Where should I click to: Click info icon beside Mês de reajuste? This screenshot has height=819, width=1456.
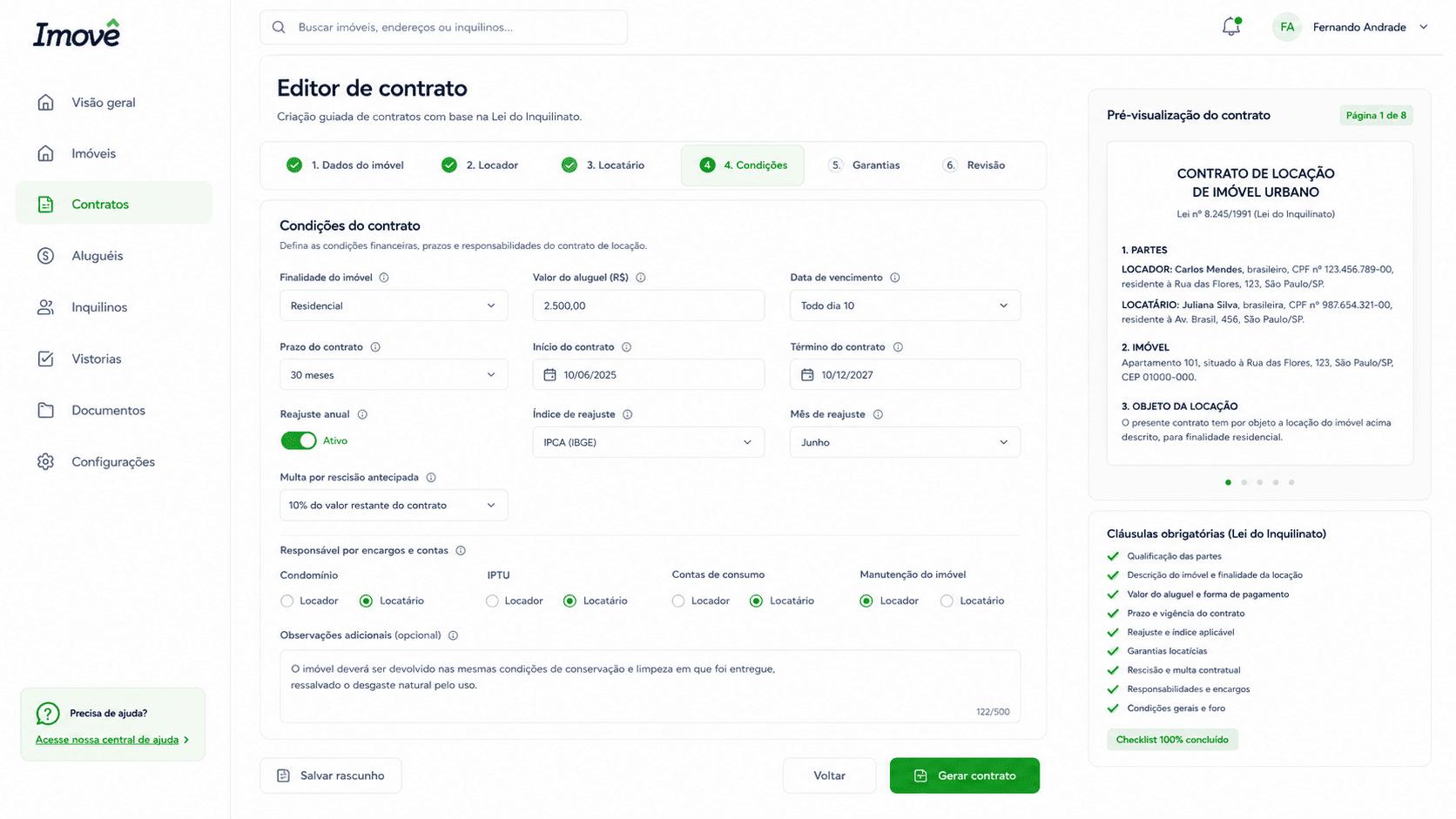tap(878, 414)
